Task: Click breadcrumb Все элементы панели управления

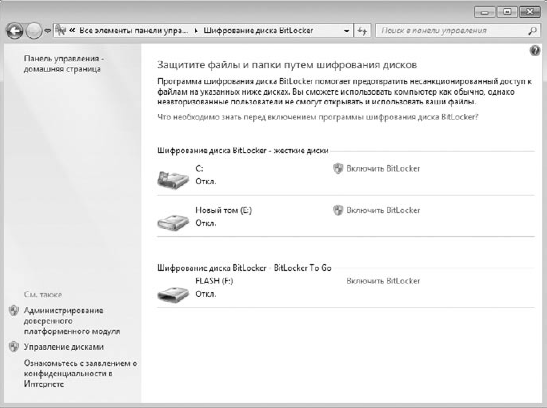Action: [134, 31]
